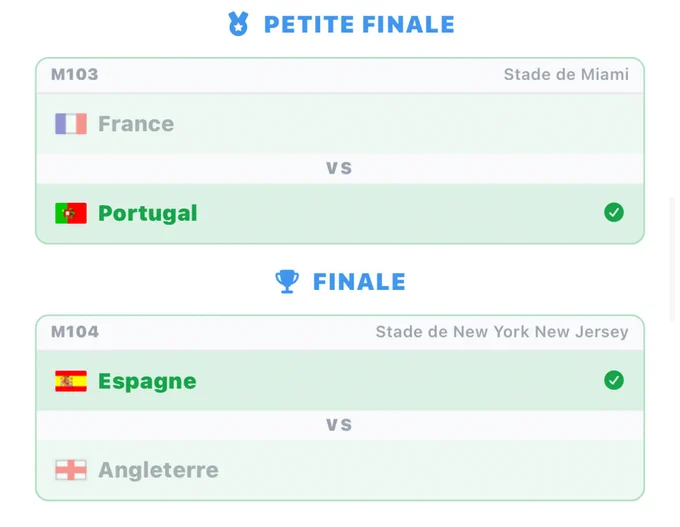Click the scrollbar on the right edge
Screen dimensions: 680x527
672,259
